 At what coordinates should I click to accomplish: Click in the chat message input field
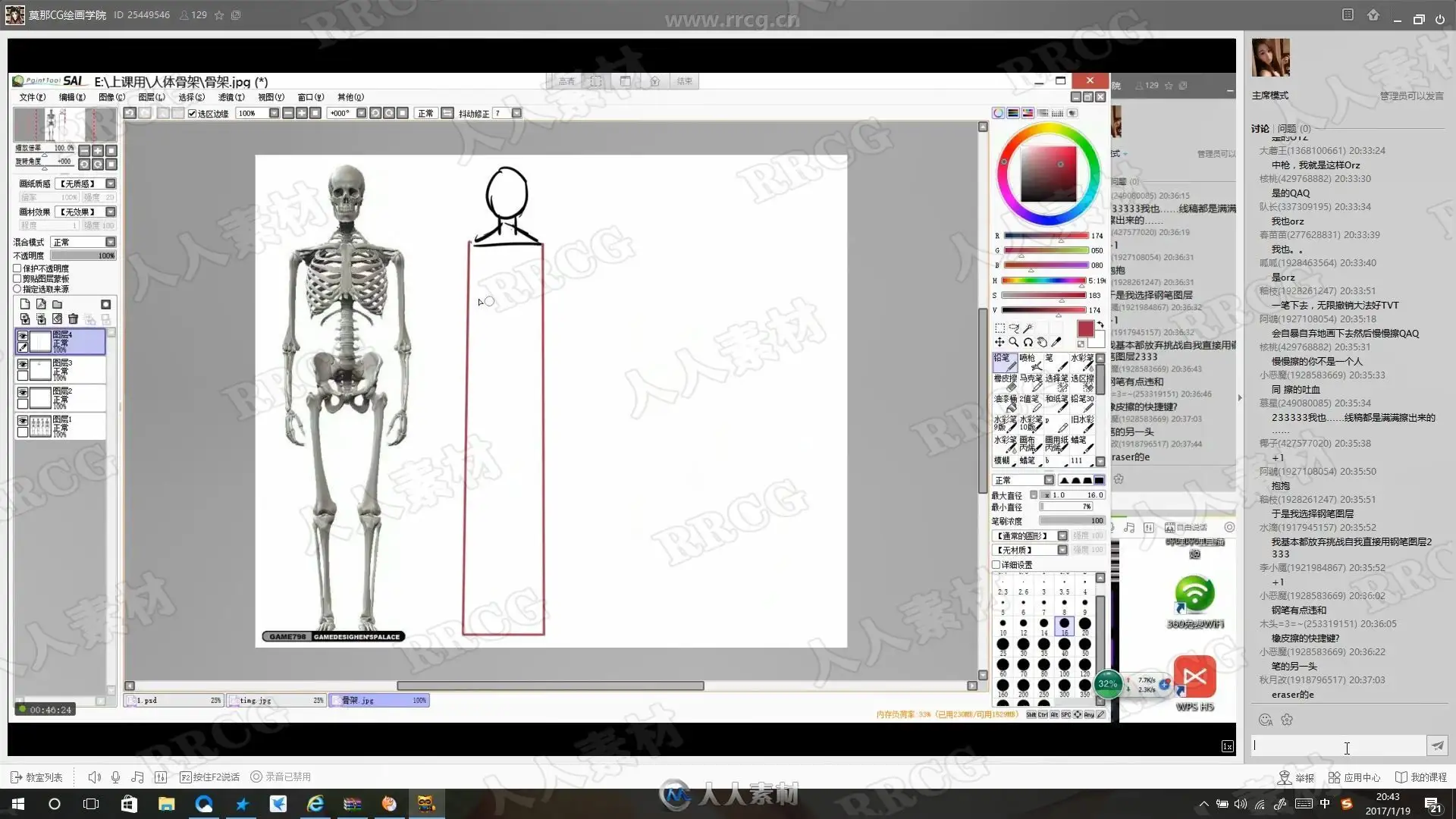1338,745
